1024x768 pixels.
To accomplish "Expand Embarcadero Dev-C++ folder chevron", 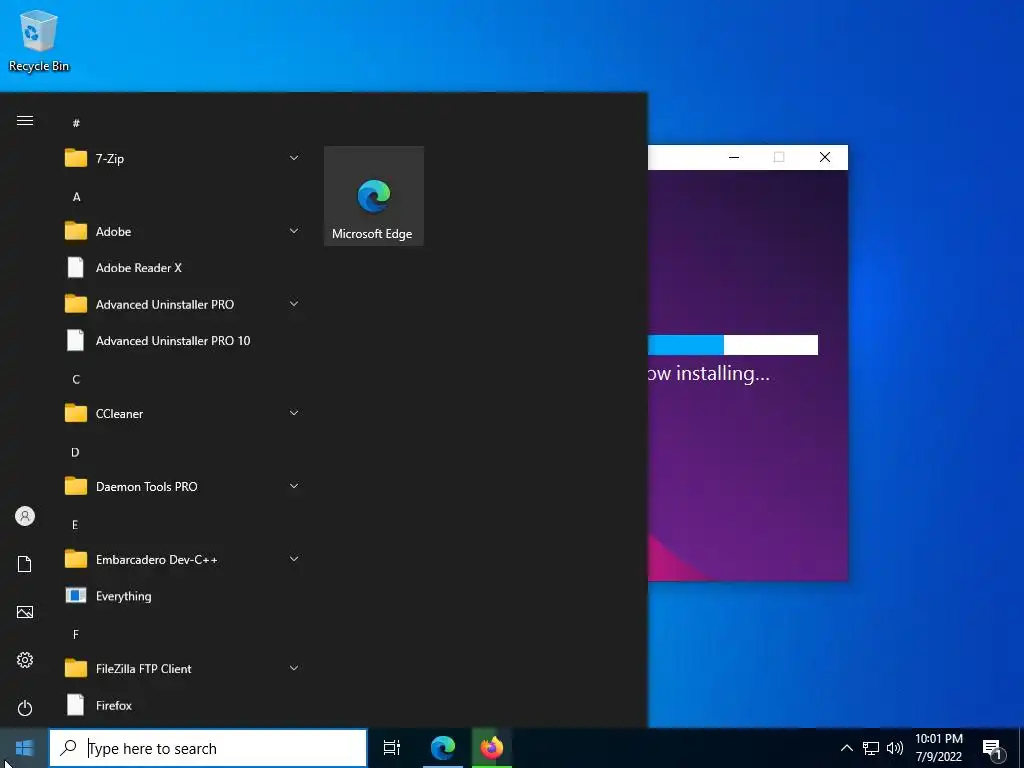I will pos(294,560).
